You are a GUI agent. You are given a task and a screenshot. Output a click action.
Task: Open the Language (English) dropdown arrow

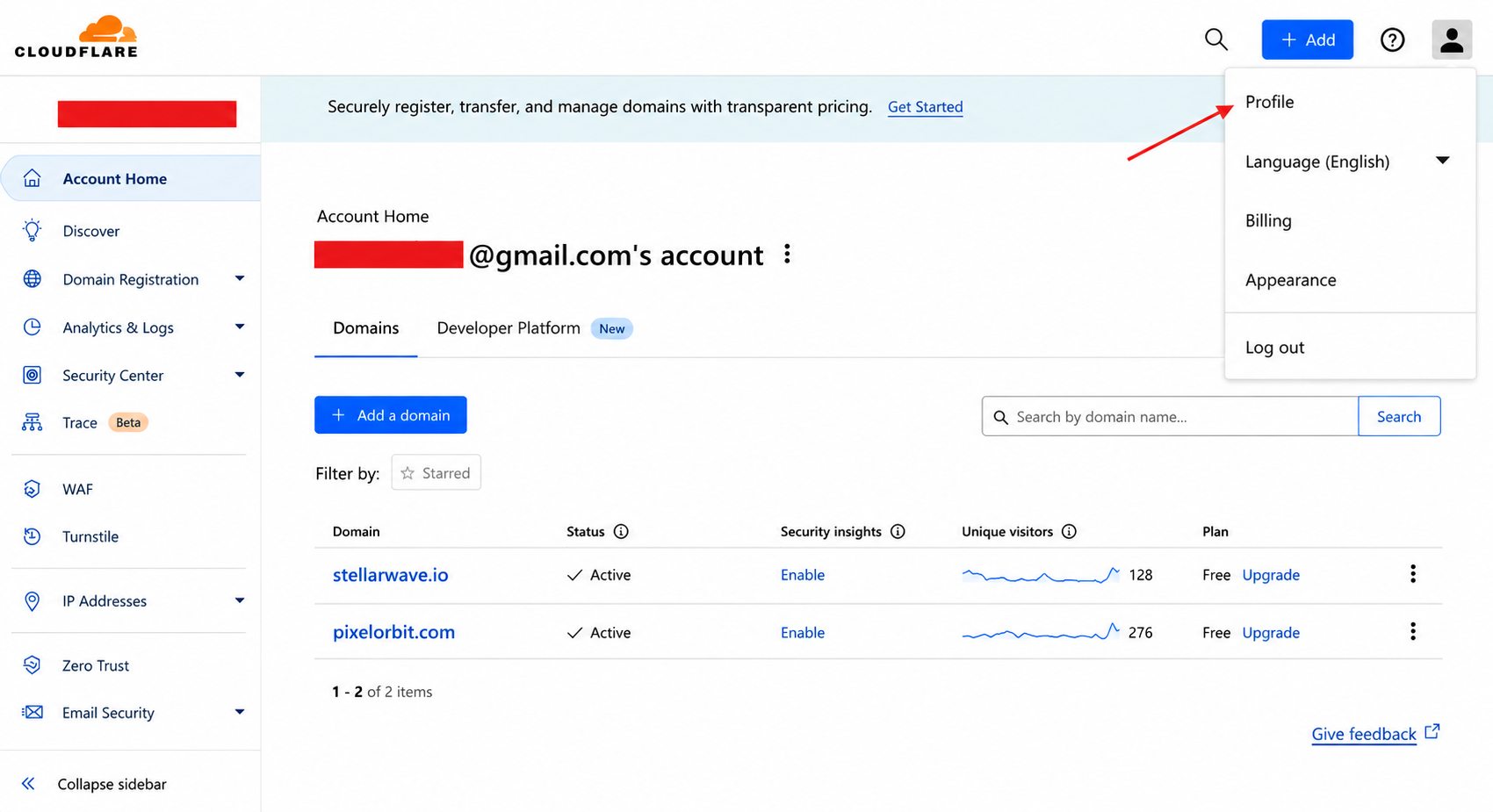coord(1442,161)
